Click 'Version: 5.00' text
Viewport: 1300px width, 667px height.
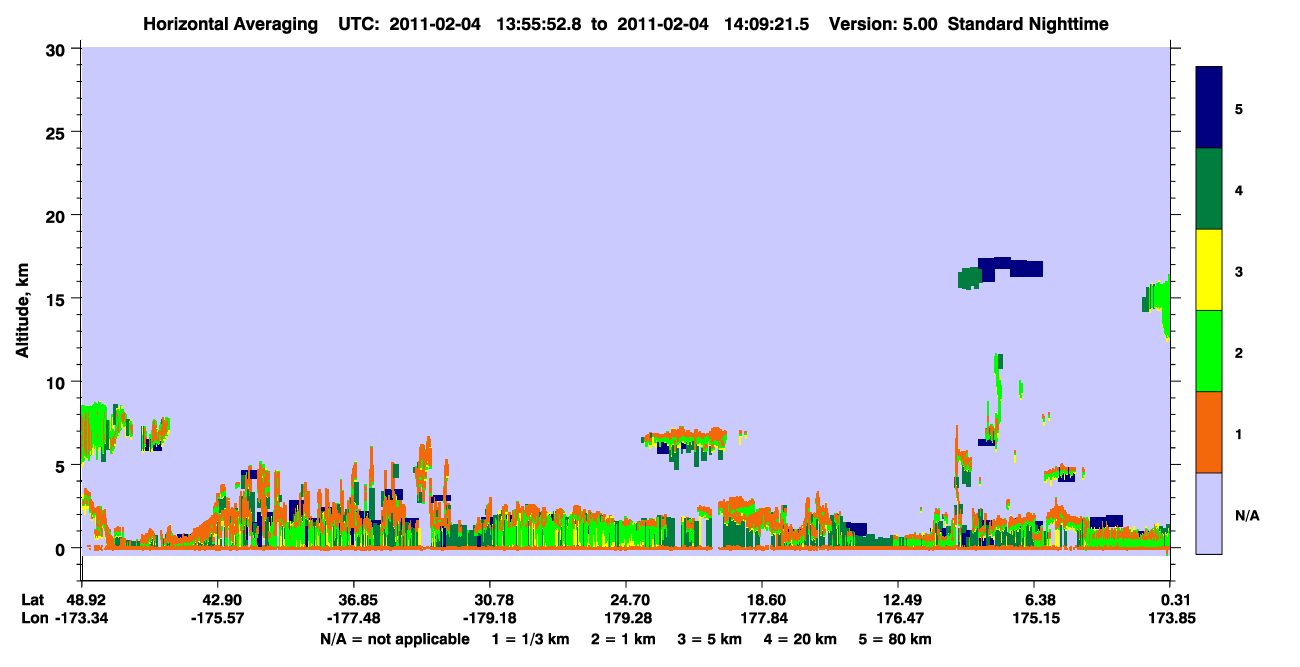click(883, 23)
